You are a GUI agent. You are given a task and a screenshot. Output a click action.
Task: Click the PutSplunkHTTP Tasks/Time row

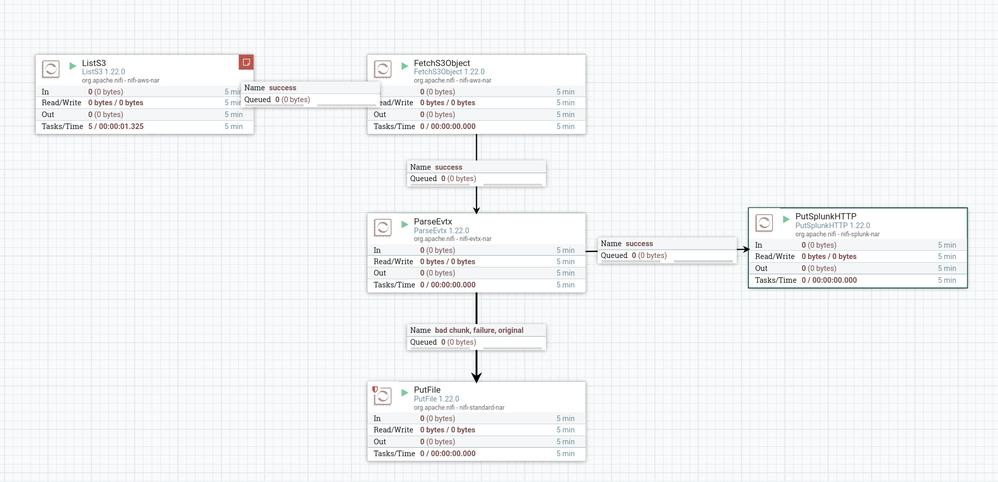857,280
